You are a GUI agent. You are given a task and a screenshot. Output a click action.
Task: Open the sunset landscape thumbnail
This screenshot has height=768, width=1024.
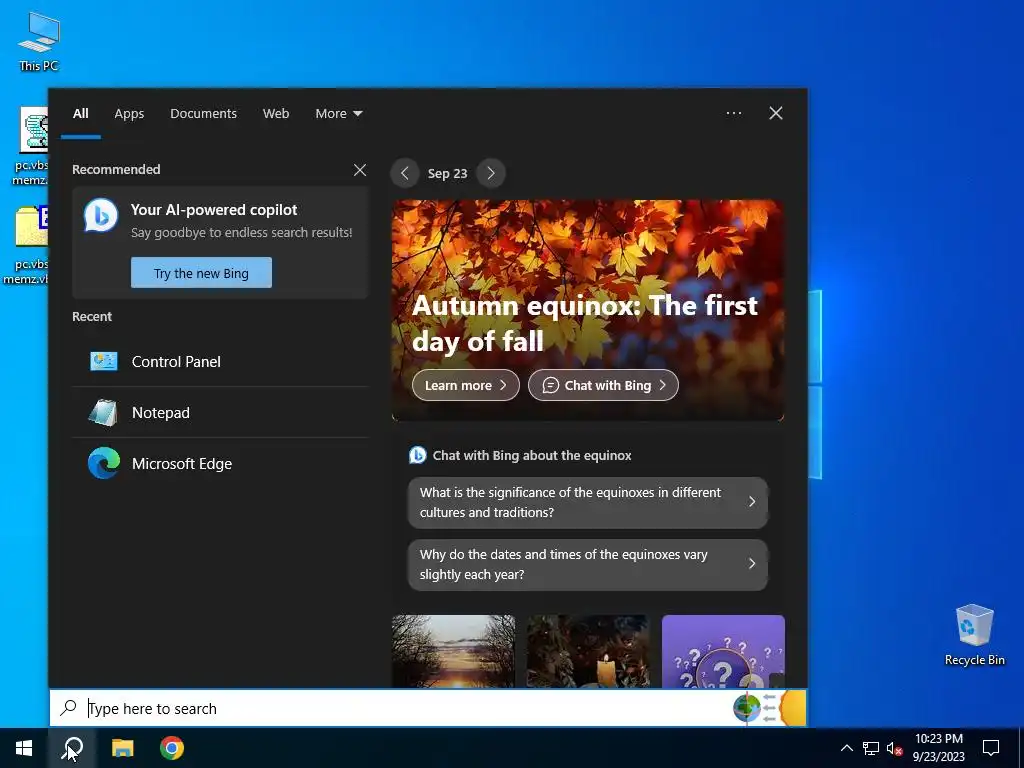(x=453, y=651)
